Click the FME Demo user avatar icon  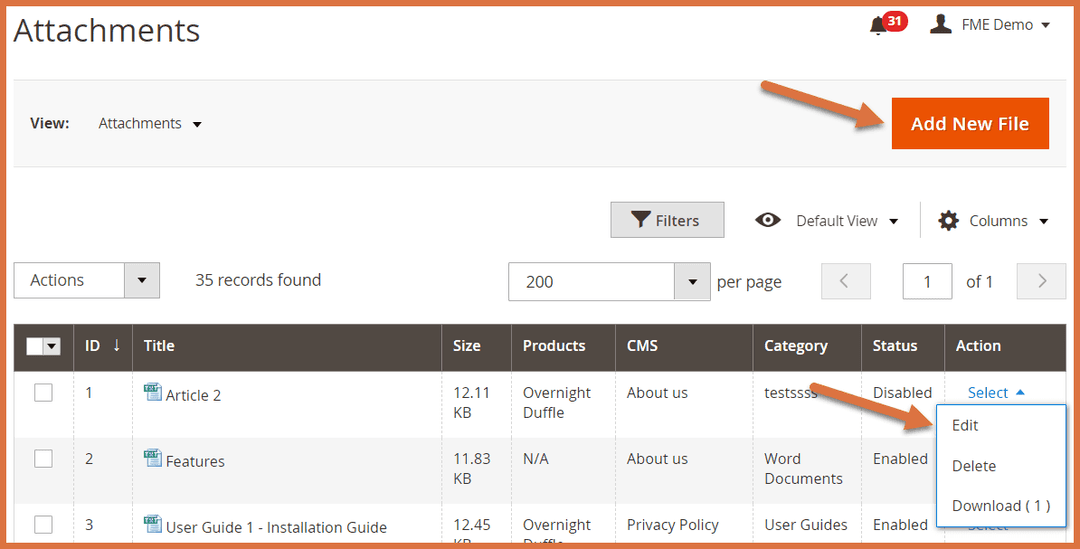point(940,24)
